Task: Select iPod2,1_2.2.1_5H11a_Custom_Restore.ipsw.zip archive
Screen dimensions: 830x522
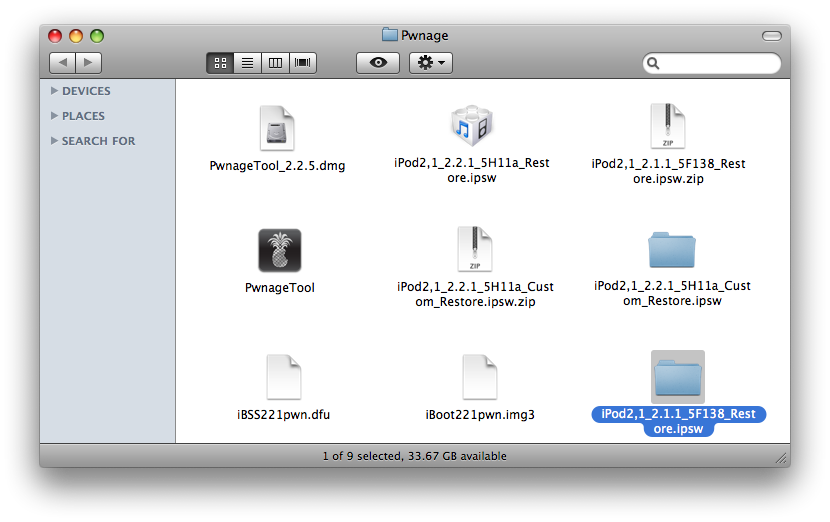Action: tap(474, 250)
